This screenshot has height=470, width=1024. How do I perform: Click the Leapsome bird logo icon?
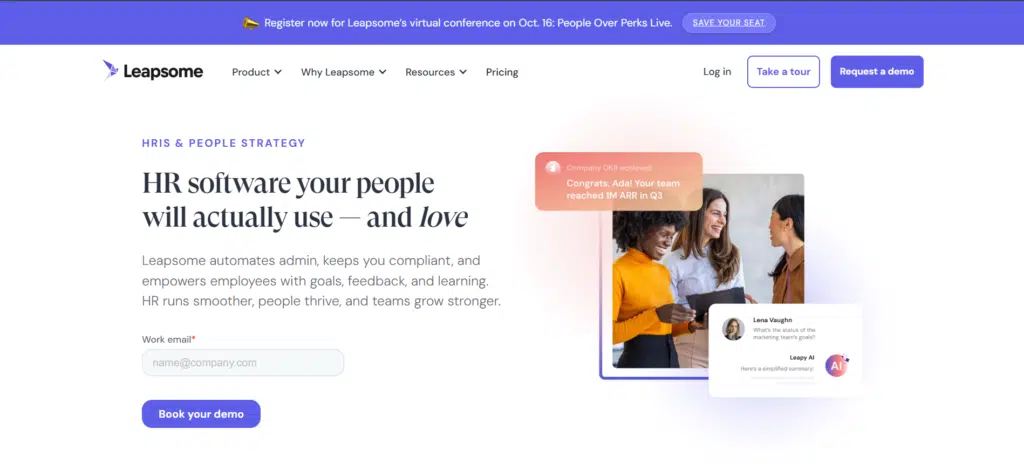(x=110, y=70)
